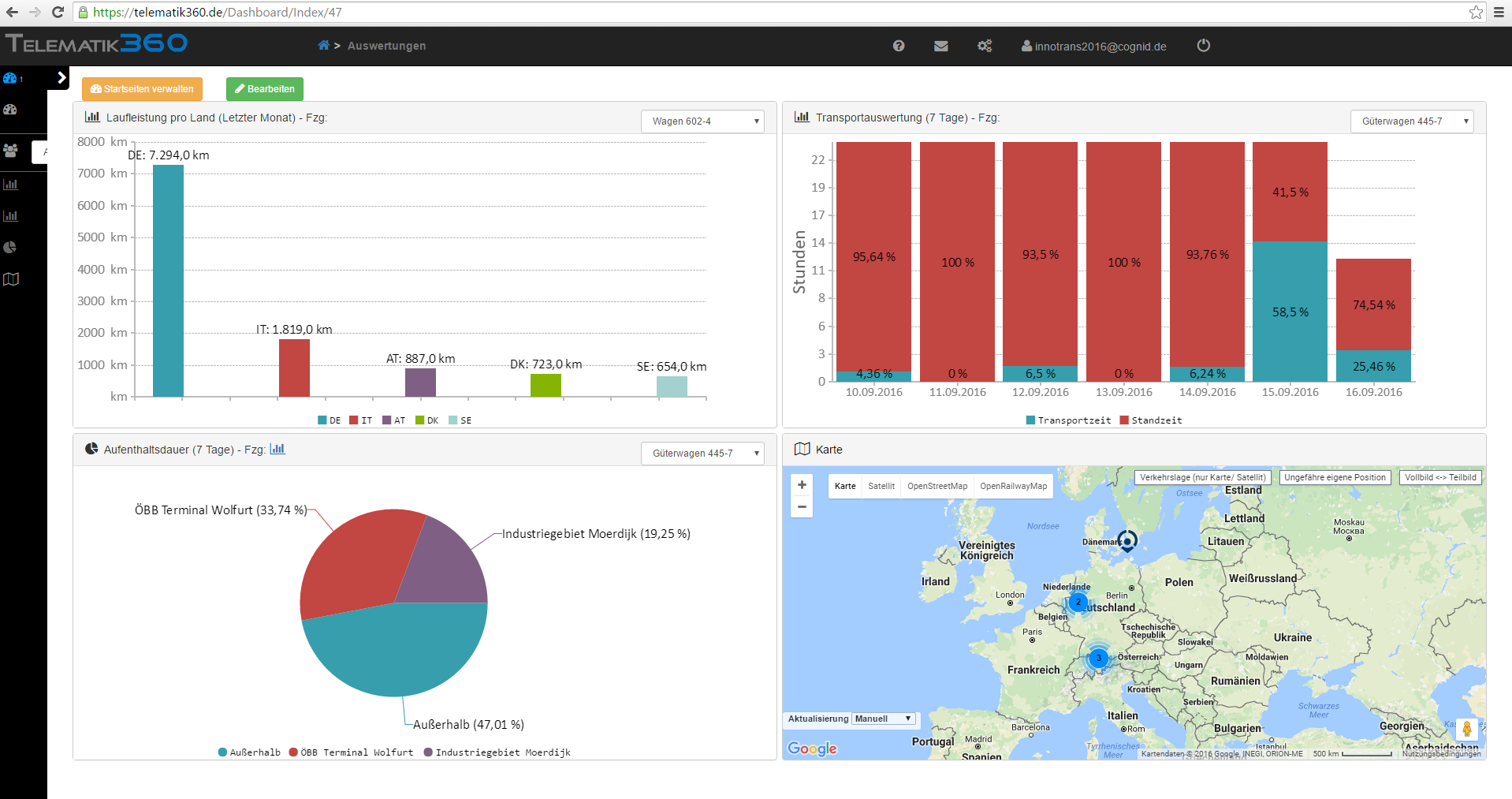
Task: Toggle the DK series in the legend
Action: pos(427,420)
